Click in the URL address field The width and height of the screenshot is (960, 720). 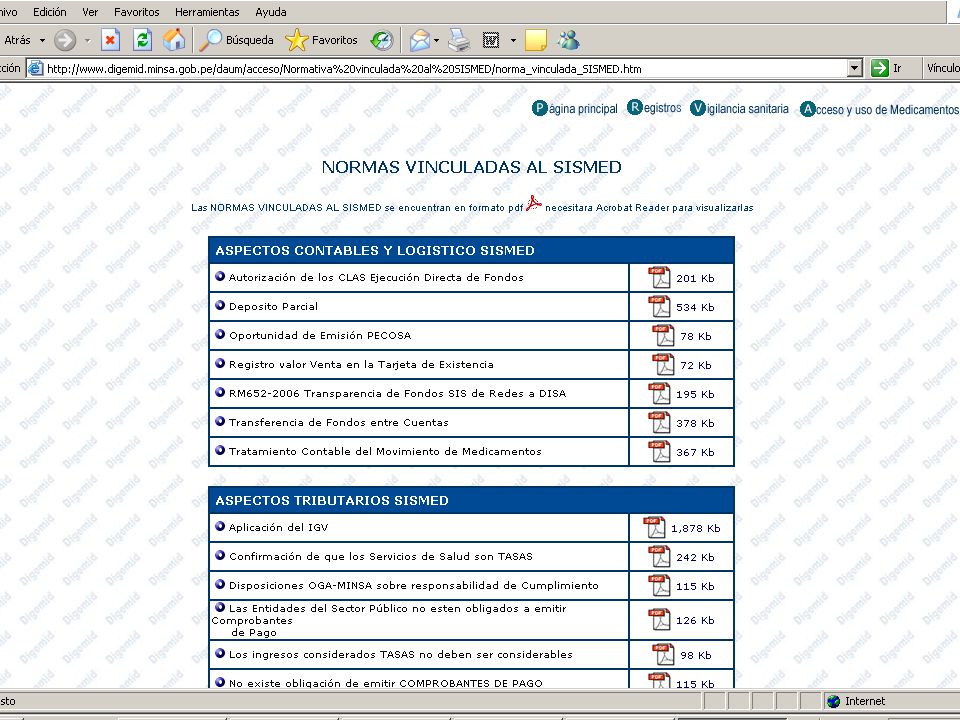tap(446, 69)
